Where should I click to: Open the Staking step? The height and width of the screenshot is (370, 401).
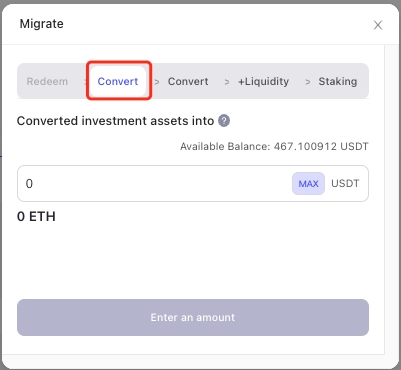coord(338,81)
